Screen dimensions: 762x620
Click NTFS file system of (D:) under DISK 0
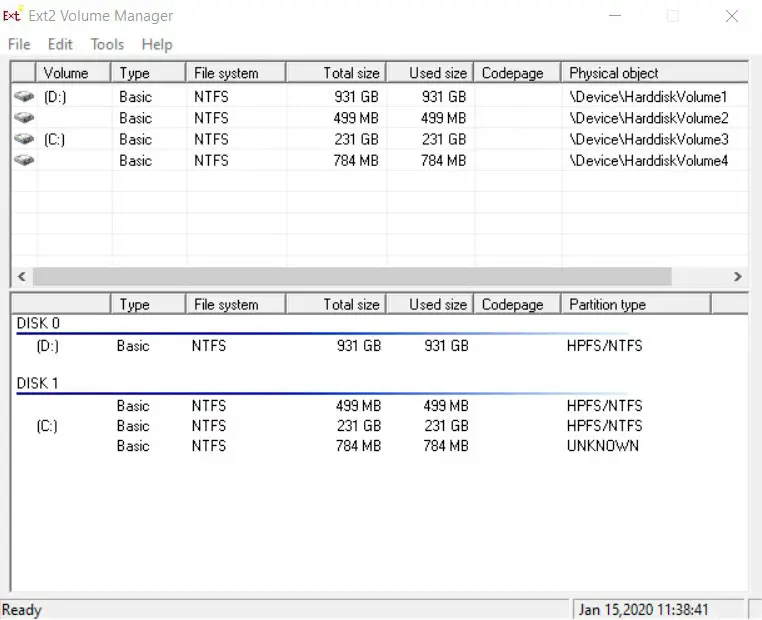click(209, 345)
